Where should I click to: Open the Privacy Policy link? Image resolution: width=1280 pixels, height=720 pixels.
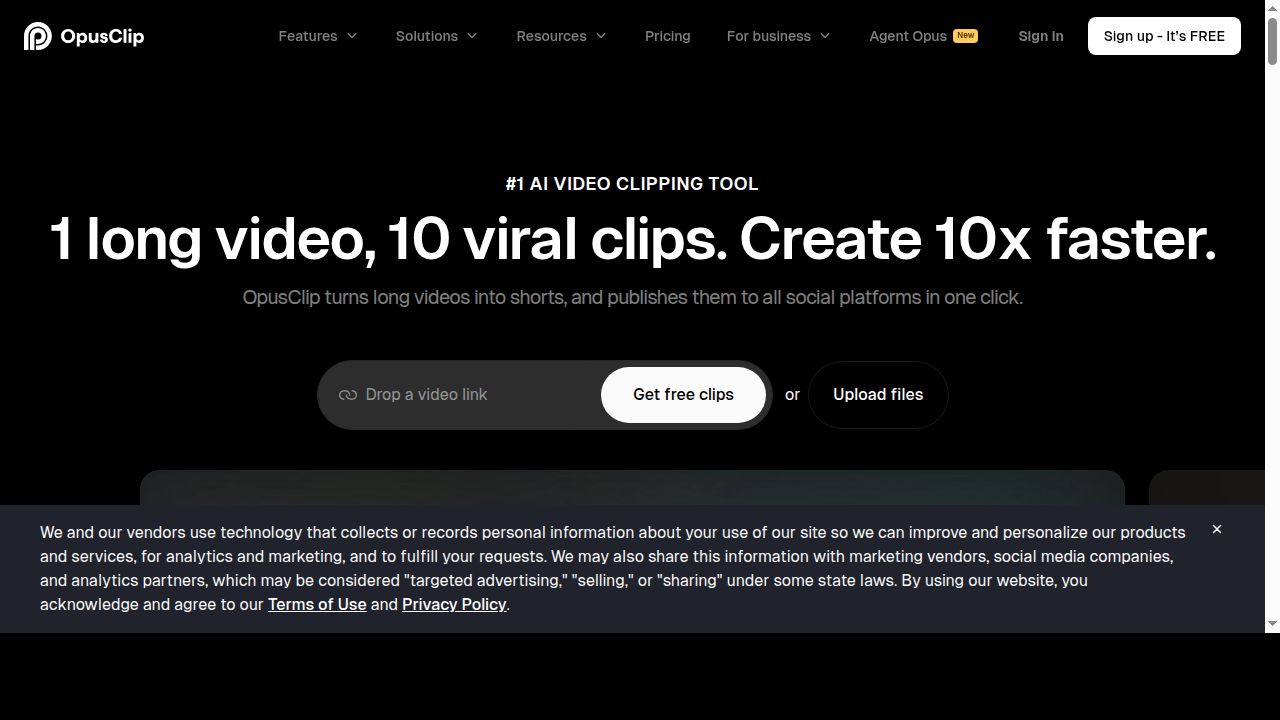pos(454,604)
